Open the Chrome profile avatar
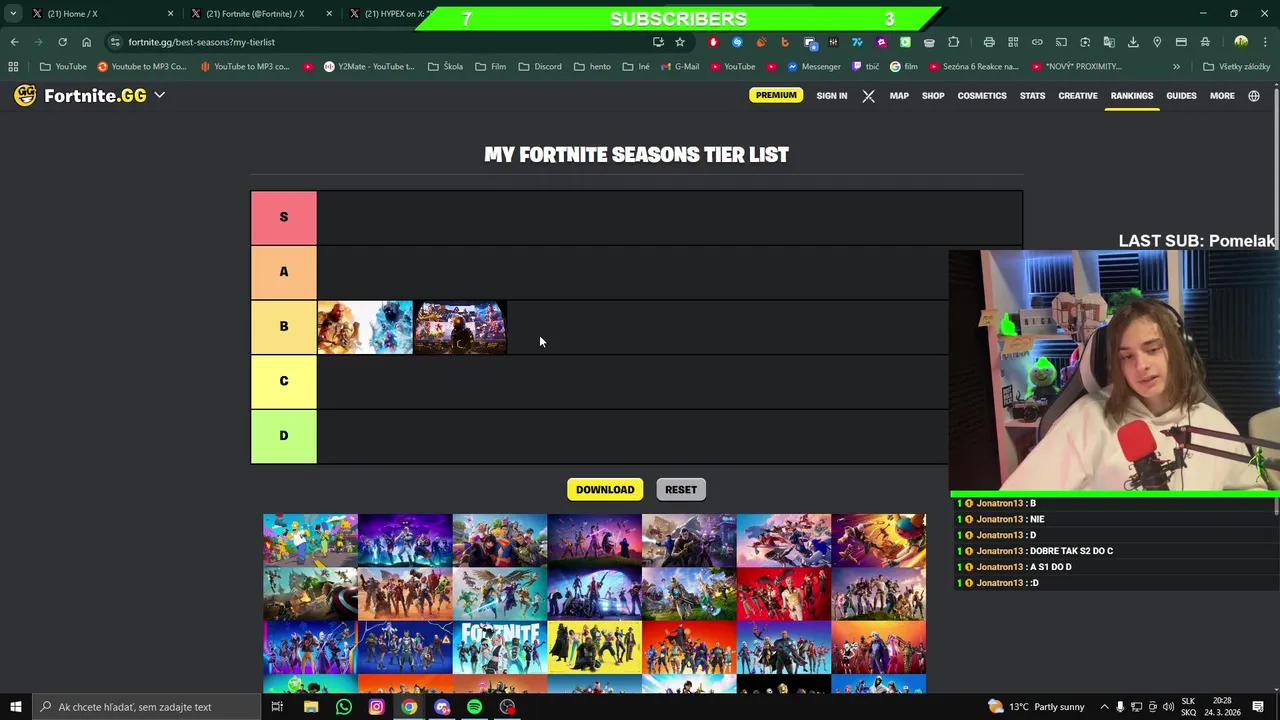The image size is (1280, 720). point(1241,42)
